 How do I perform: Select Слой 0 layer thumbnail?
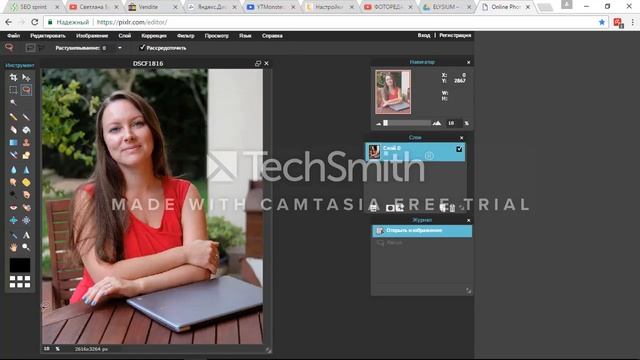374,151
